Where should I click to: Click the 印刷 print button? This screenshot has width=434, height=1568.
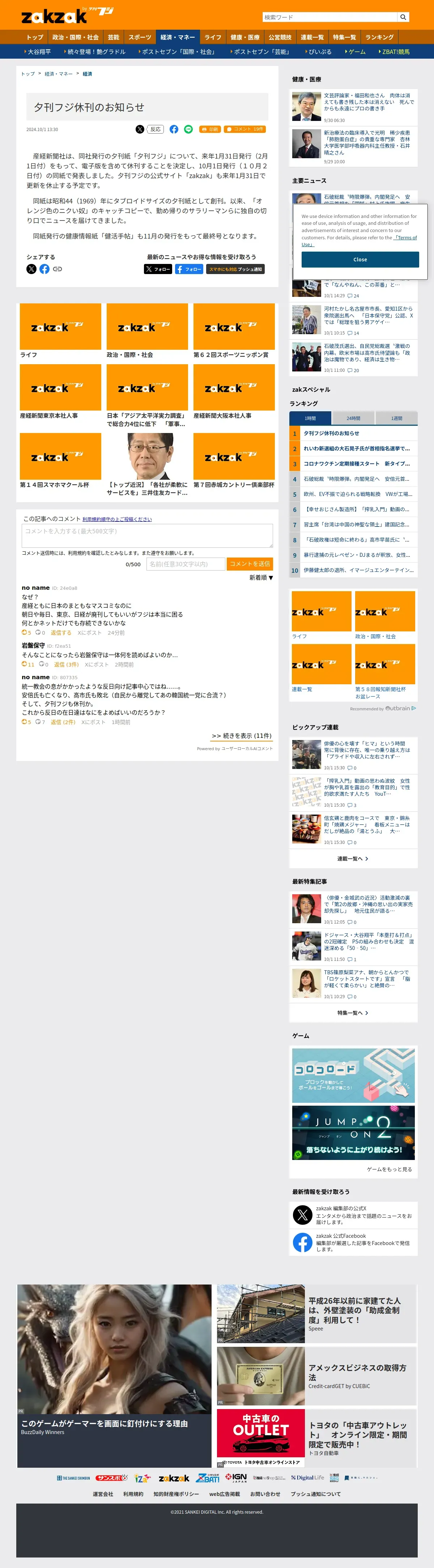pyautogui.click(x=210, y=129)
